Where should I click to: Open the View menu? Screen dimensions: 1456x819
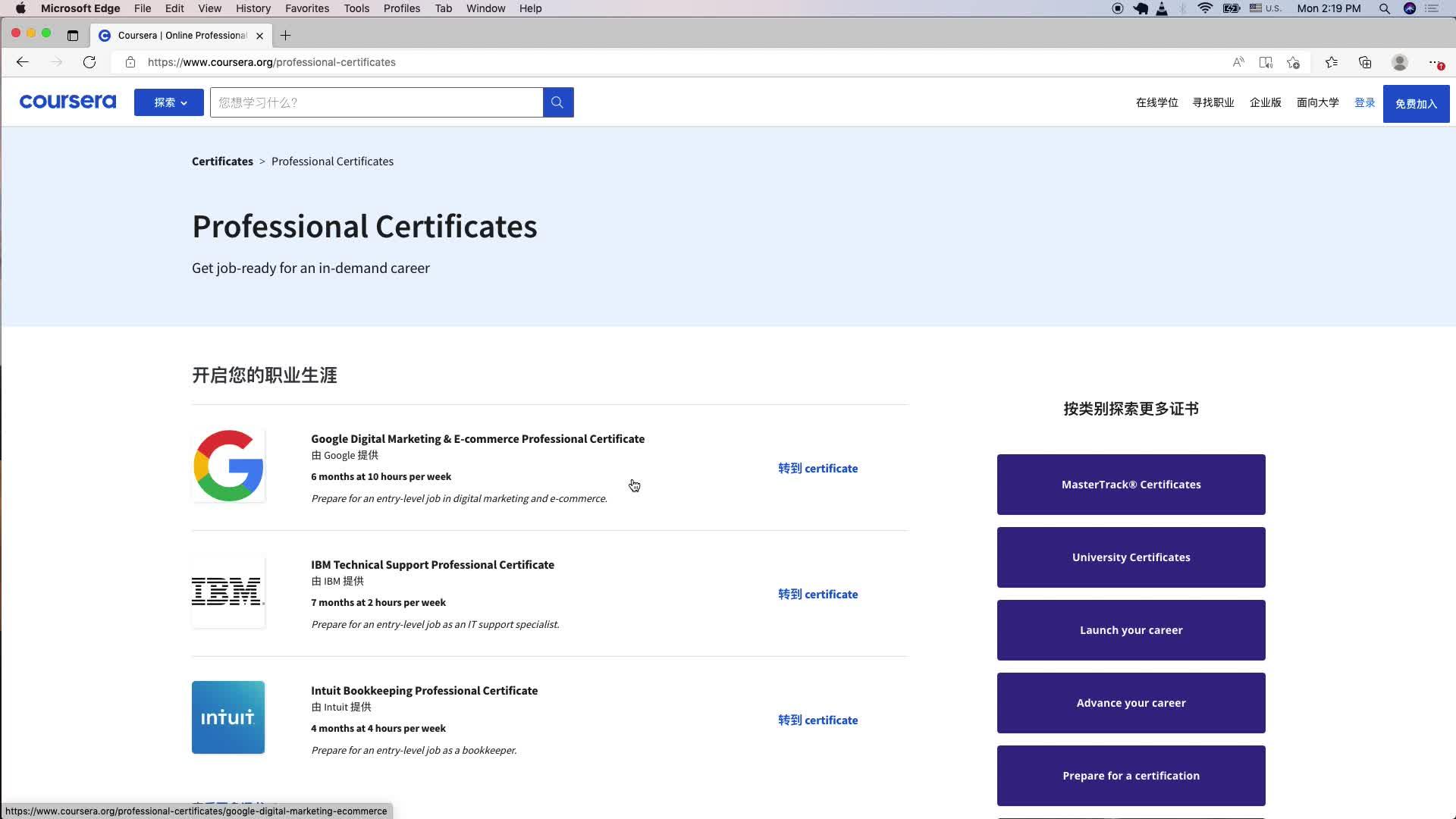click(209, 8)
